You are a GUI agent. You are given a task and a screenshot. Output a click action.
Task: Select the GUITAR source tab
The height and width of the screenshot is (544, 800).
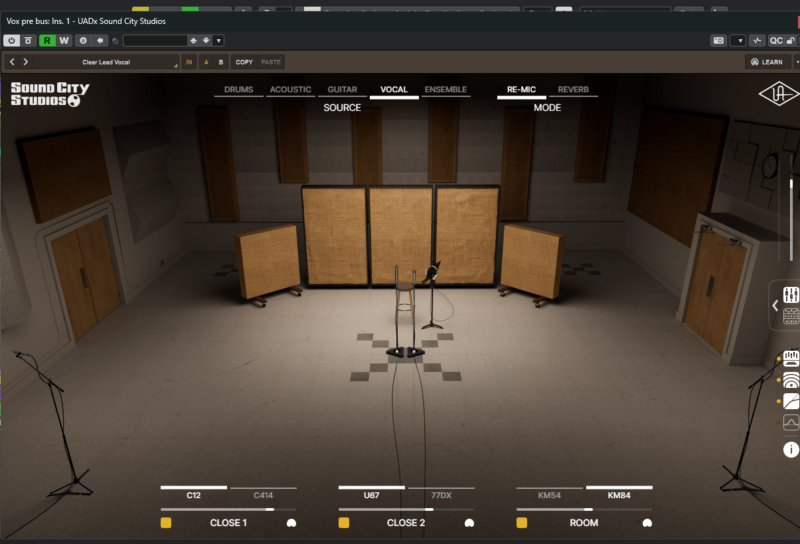[x=342, y=90]
